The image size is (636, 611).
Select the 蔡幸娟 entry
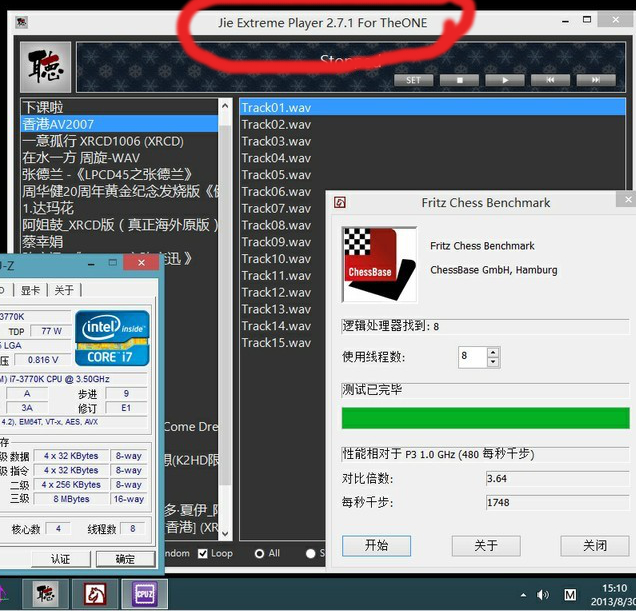(120, 242)
